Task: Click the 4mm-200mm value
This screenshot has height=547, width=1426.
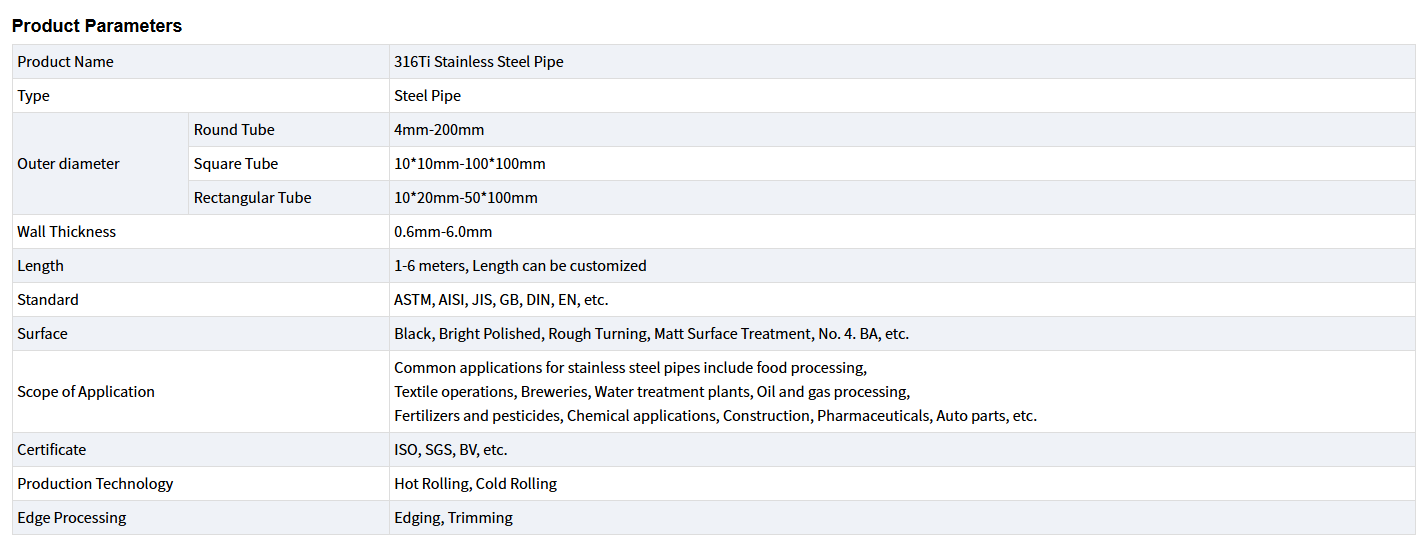Action: click(x=439, y=130)
